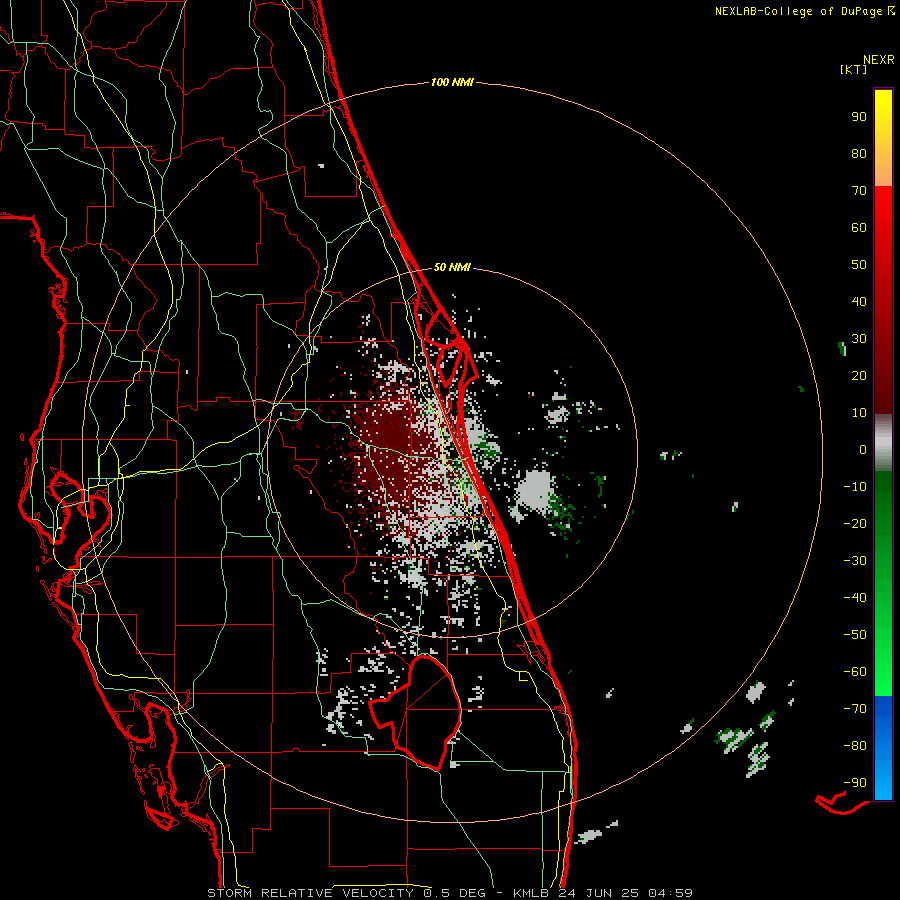Click the positive 10 knot scale label

tap(859, 413)
